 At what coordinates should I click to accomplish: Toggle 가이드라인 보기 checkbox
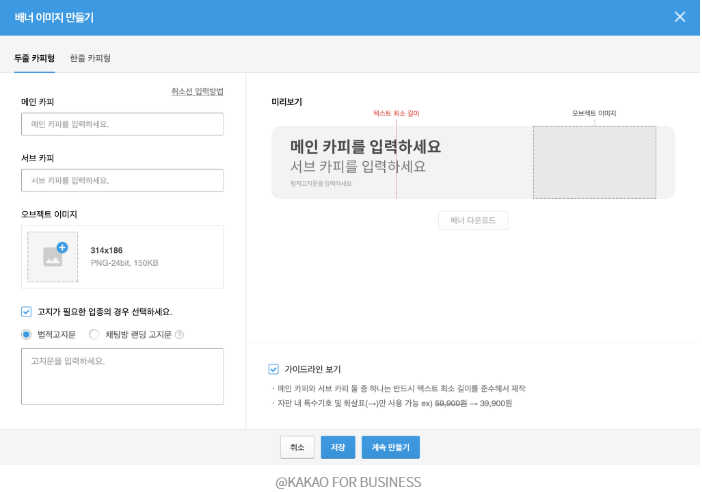click(x=274, y=369)
